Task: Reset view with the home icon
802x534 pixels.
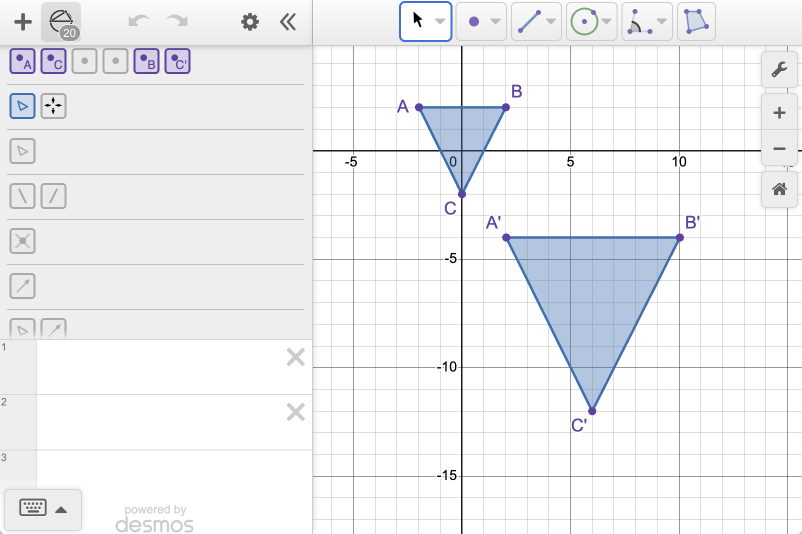Action: click(779, 188)
